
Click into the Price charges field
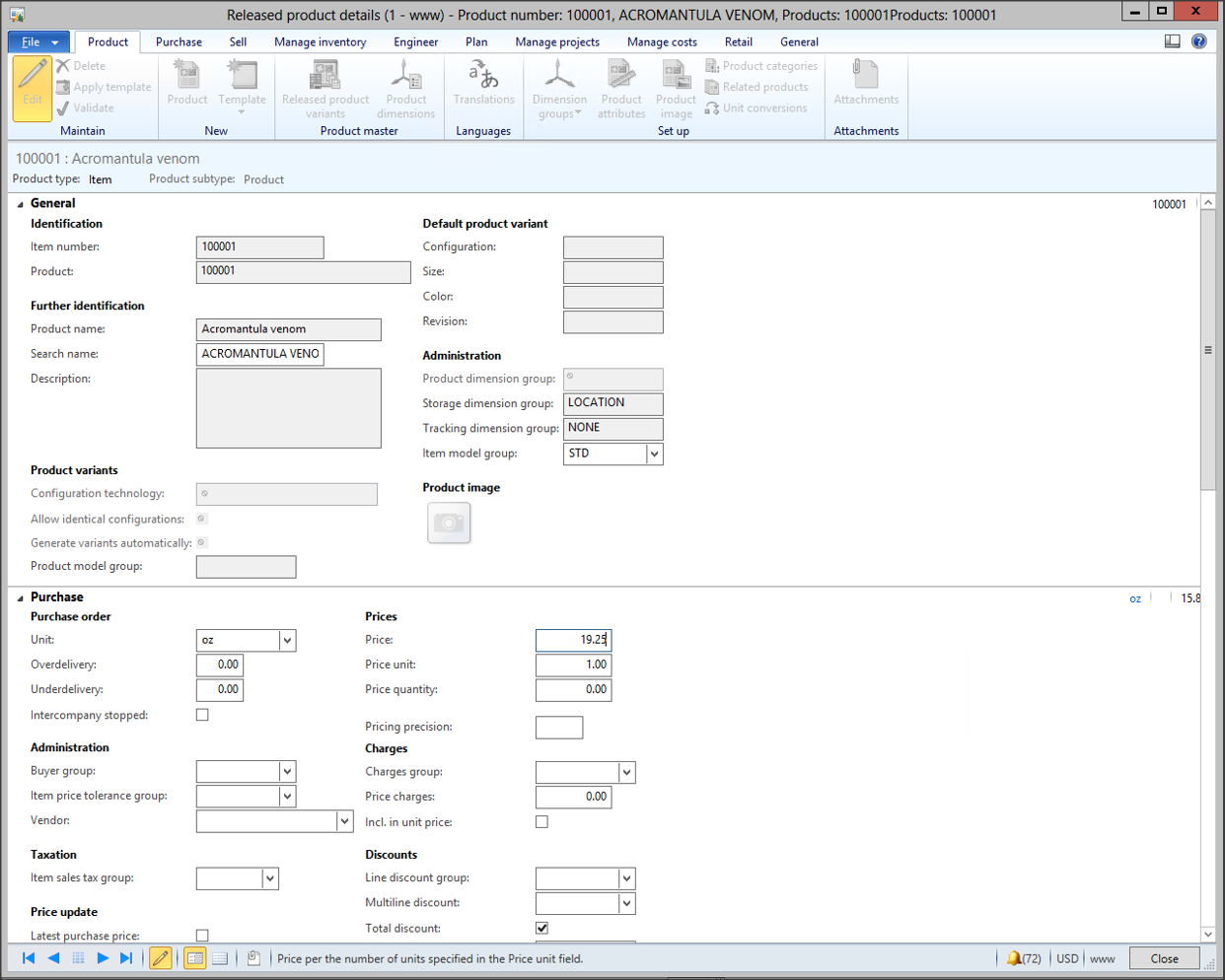[x=573, y=797]
